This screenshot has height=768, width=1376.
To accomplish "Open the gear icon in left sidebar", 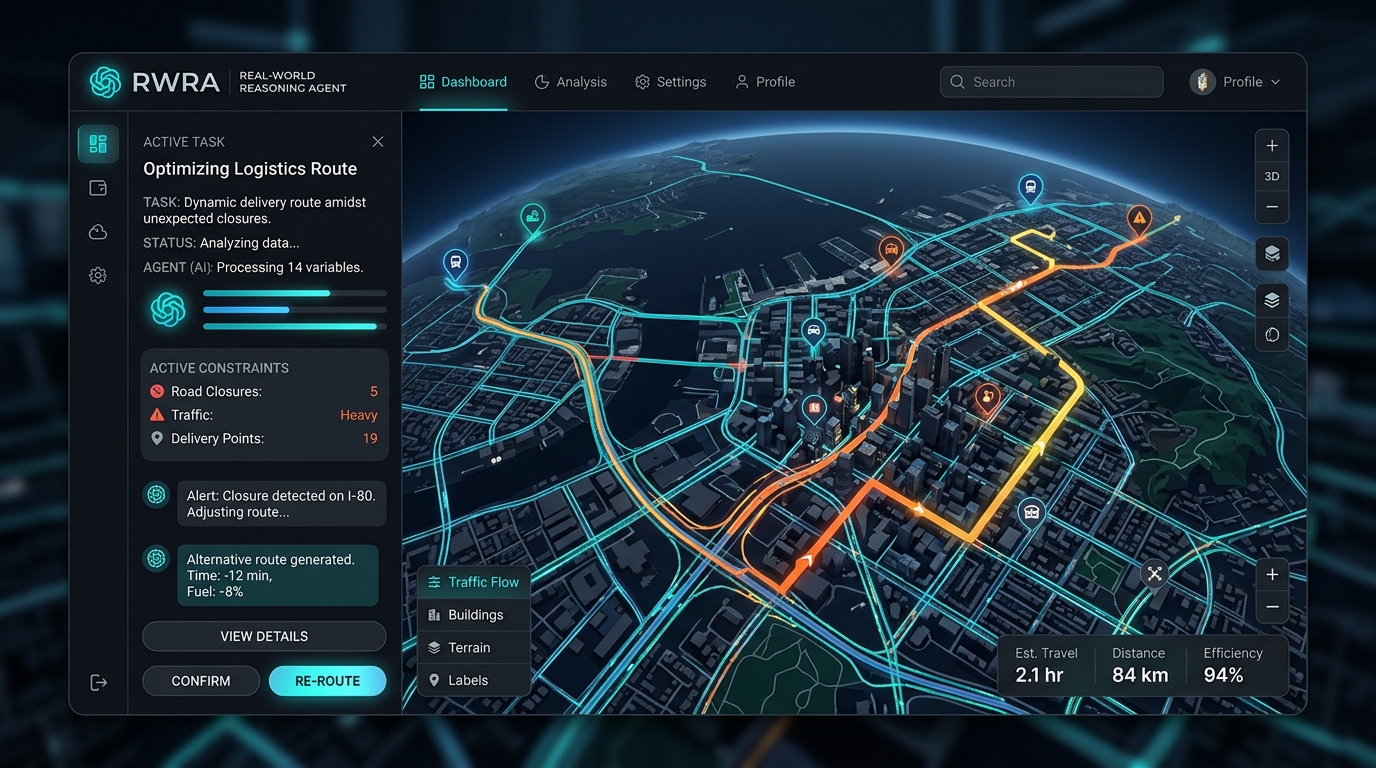I will [x=98, y=276].
